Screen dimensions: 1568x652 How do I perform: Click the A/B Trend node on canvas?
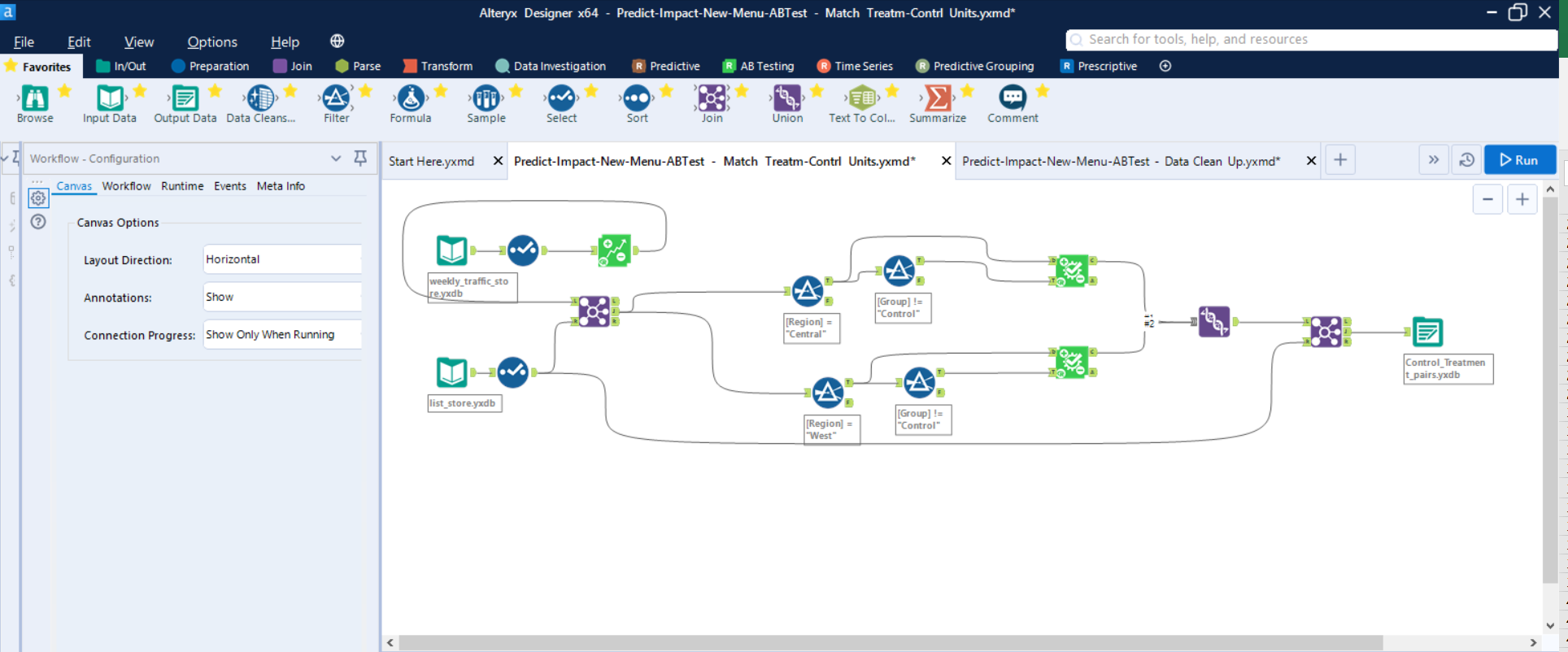pos(614,250)
